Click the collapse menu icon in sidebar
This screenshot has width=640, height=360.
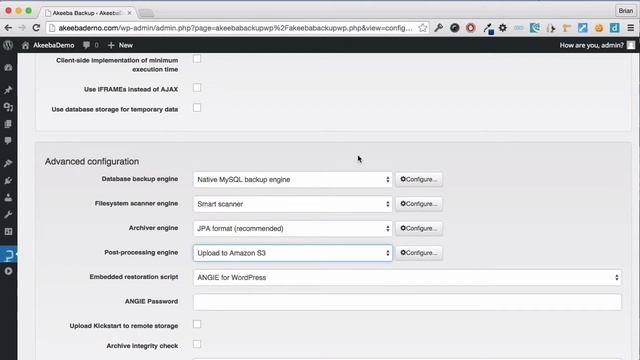tap(8, 271)
